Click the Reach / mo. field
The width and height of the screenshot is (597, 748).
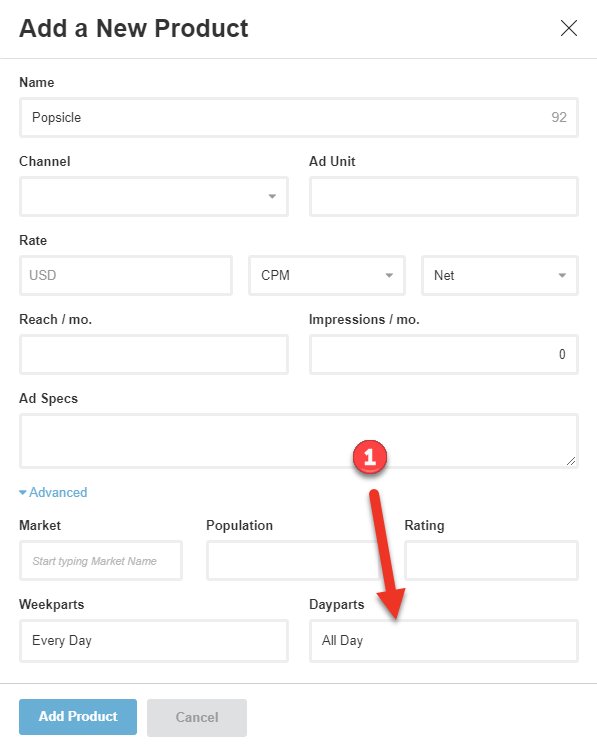(154, 354)
